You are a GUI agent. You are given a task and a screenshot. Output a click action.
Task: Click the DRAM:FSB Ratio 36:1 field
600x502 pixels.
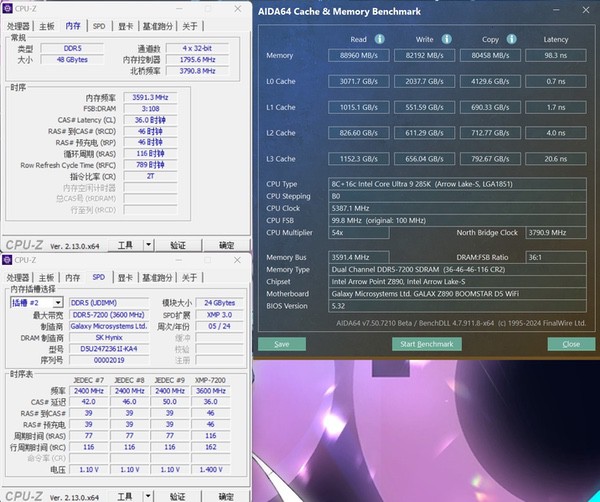[x=556, y=257]
